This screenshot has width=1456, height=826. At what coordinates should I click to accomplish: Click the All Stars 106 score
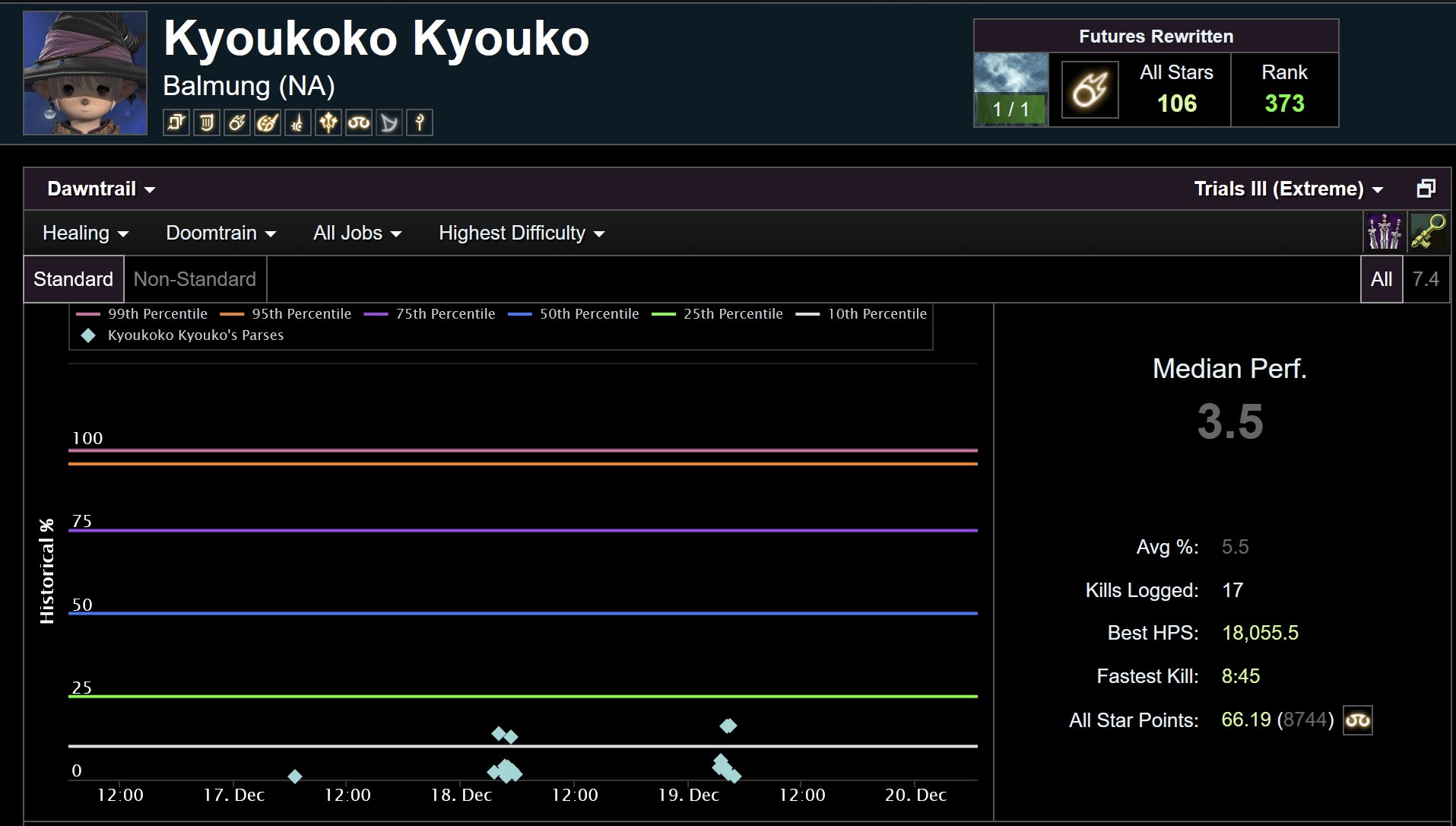point(1176,103)
